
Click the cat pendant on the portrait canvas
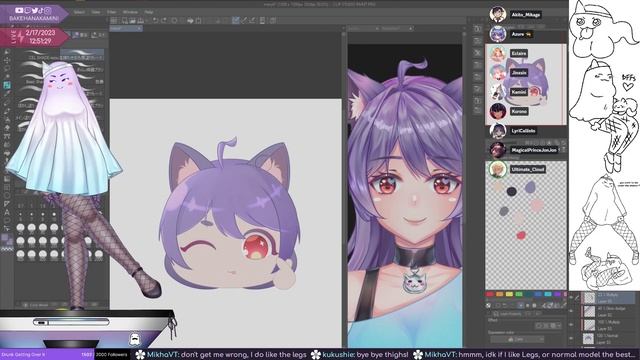[x=414, y=282]
